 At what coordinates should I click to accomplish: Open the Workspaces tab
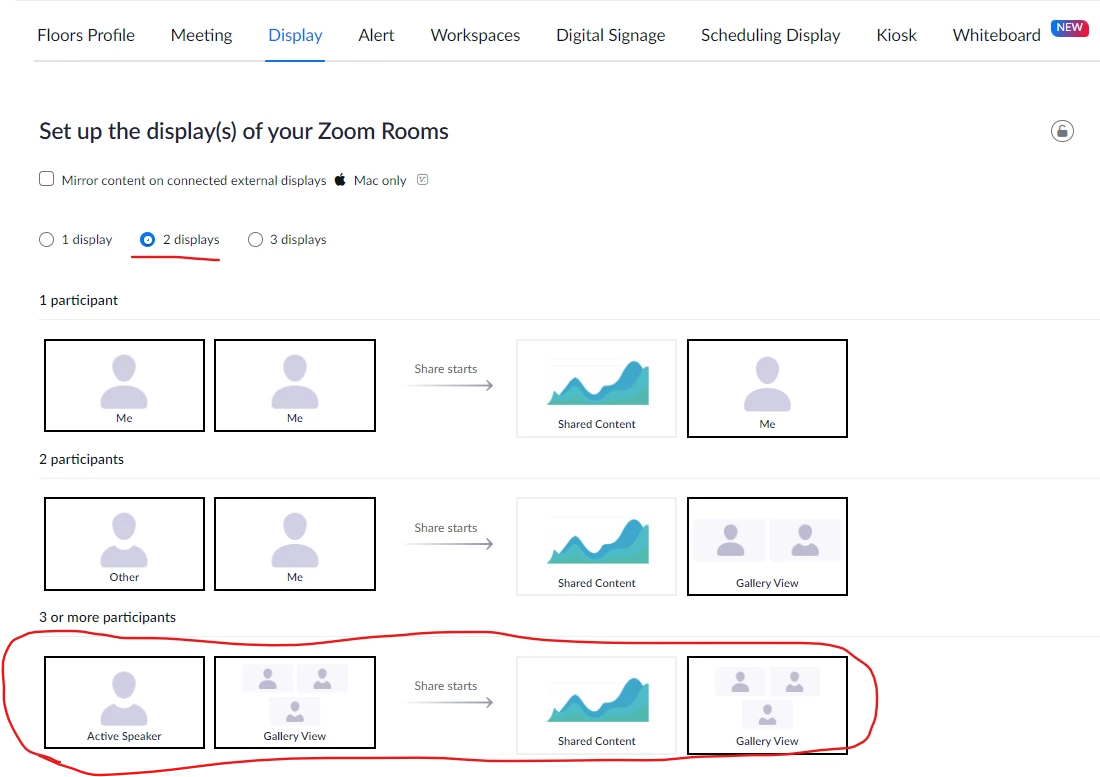click(475, 35)
